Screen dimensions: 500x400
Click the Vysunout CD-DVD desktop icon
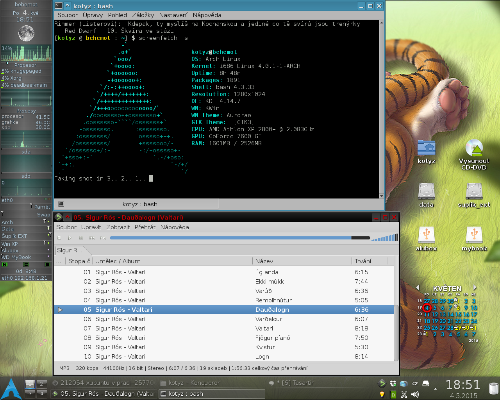pos(474,154)
